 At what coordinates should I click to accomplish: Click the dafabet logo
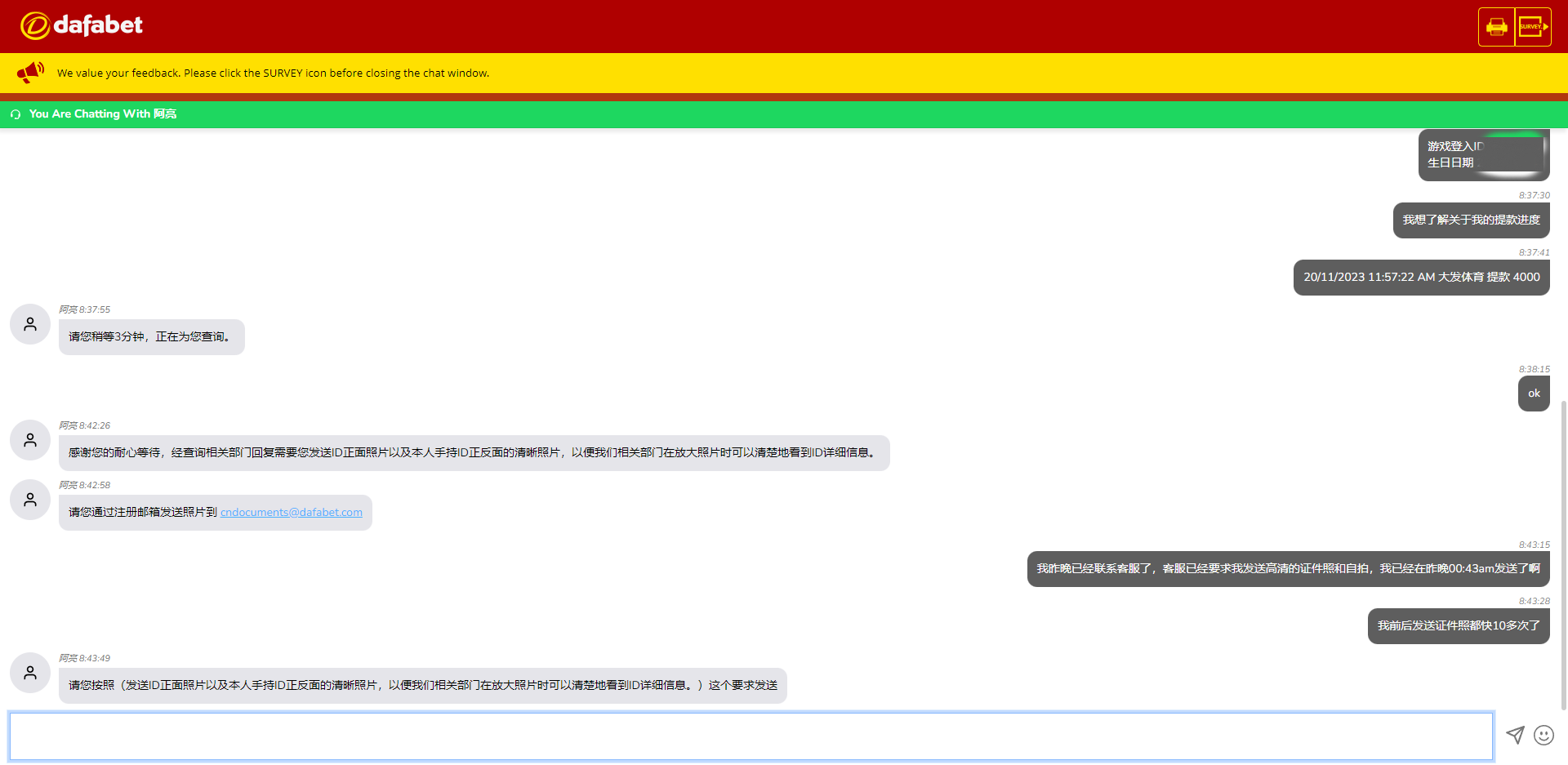click(x=82, y=26)
